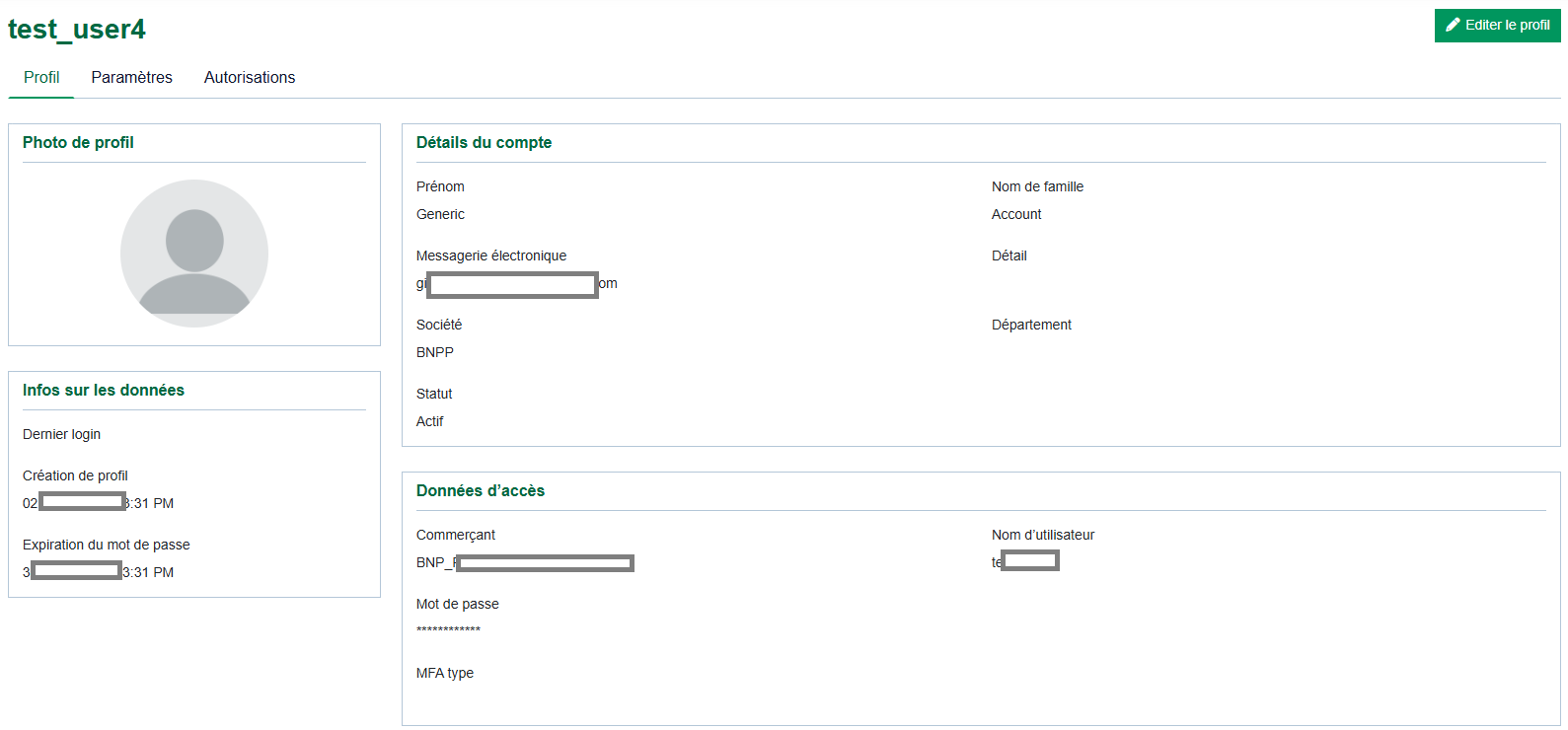Open the Paramètres tab

pos(131,77)
